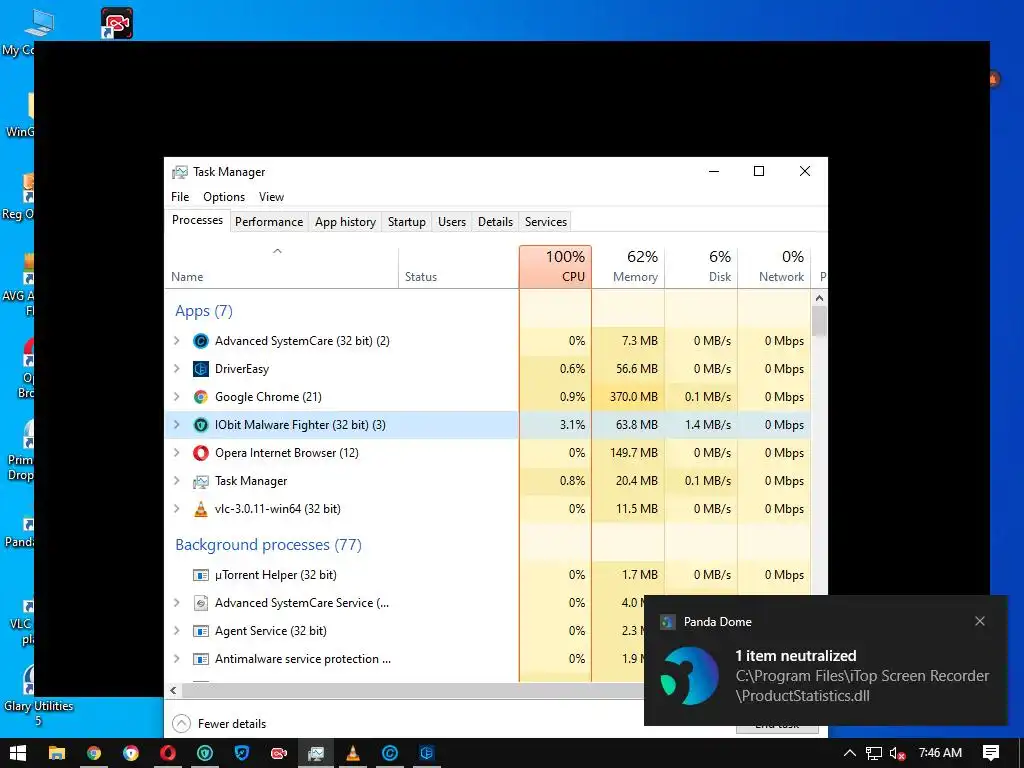Open the Windows Start menu
Image resolution: width=1024 pixels, height=768 pixels.
tap(18, 753)
